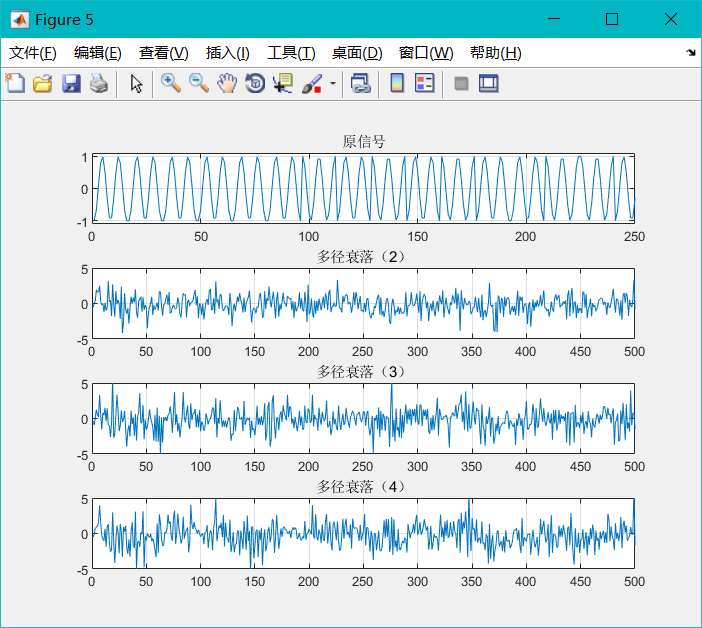Click the dock arrow at menu bar right

click(690, 52)
